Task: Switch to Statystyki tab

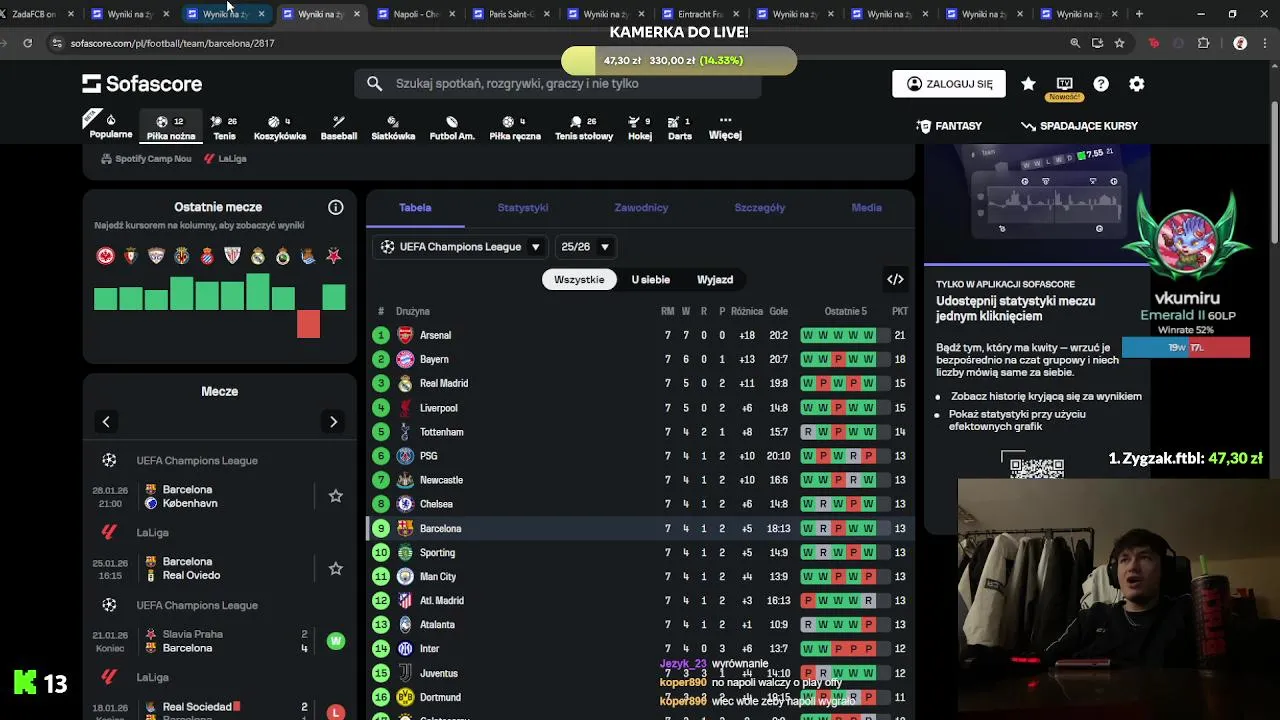Action: (523, 207)
